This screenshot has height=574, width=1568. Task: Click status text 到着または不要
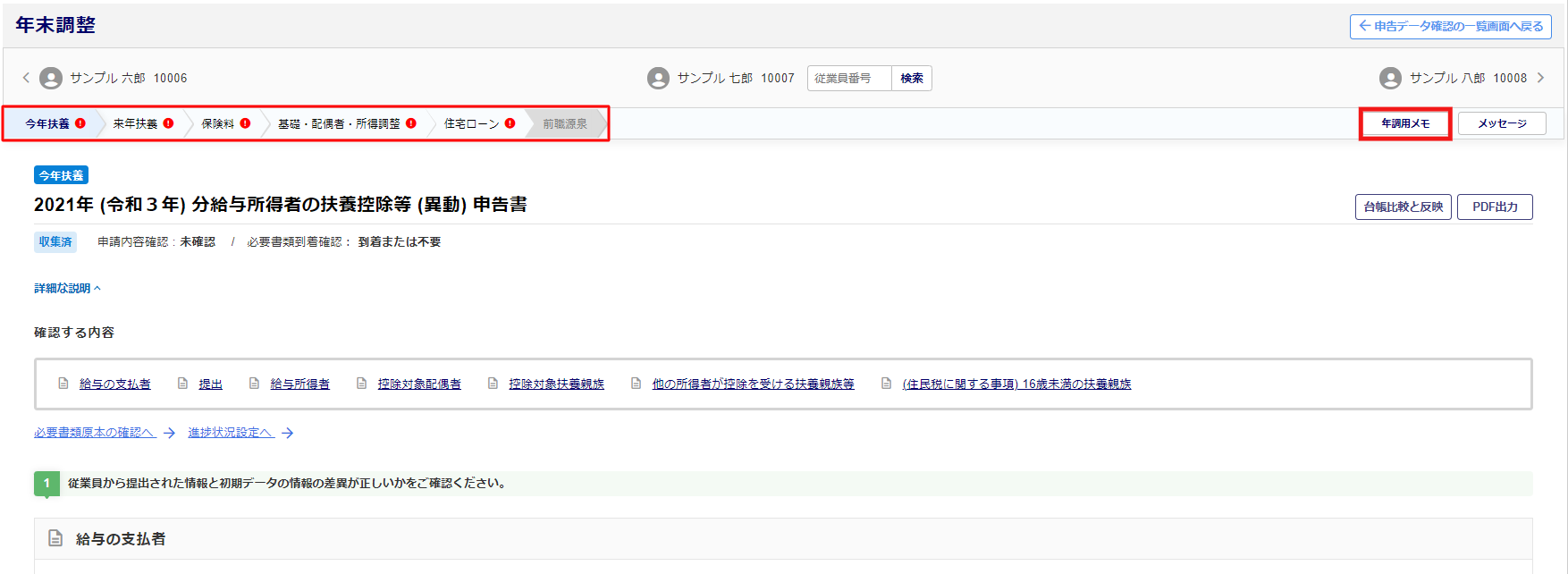tap(400, 242)
